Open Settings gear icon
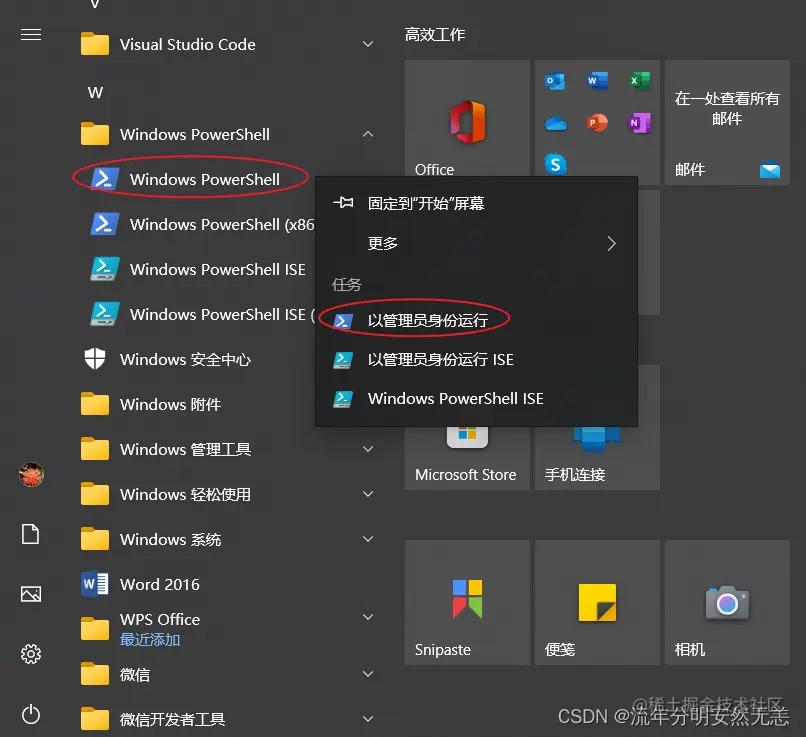This screenshot has width=806, height=737. 31,654
